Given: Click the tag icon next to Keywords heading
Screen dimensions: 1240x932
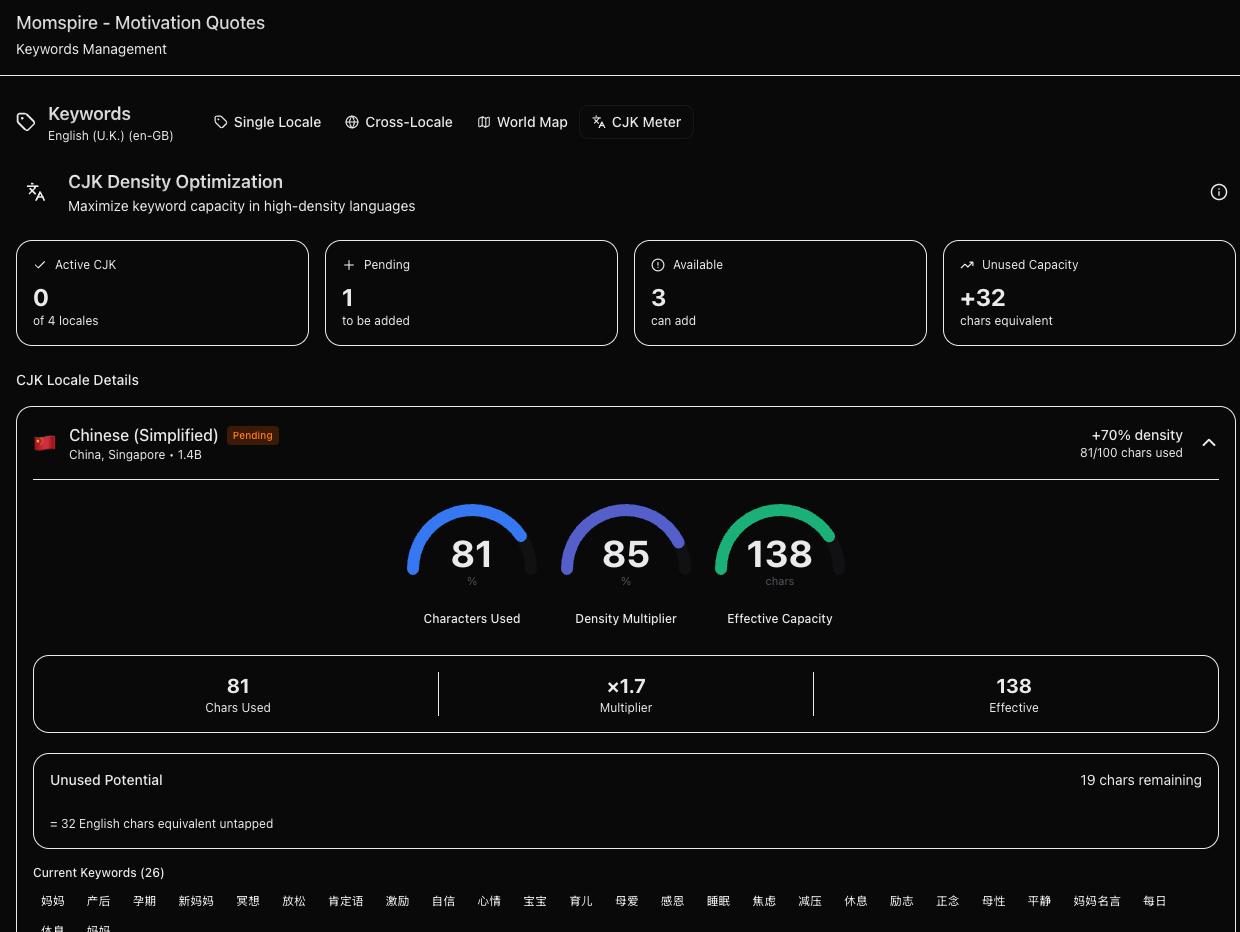Looking at the screenshot, I should 26,122.
